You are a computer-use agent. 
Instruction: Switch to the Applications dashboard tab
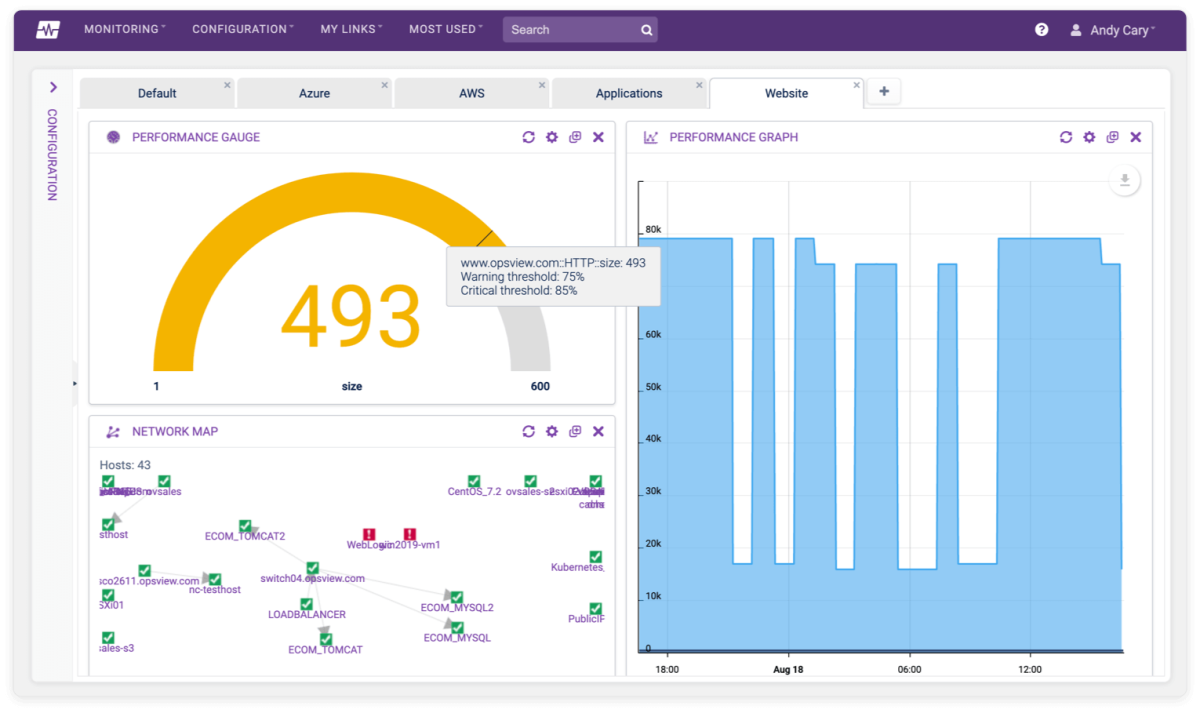point(629,92)
